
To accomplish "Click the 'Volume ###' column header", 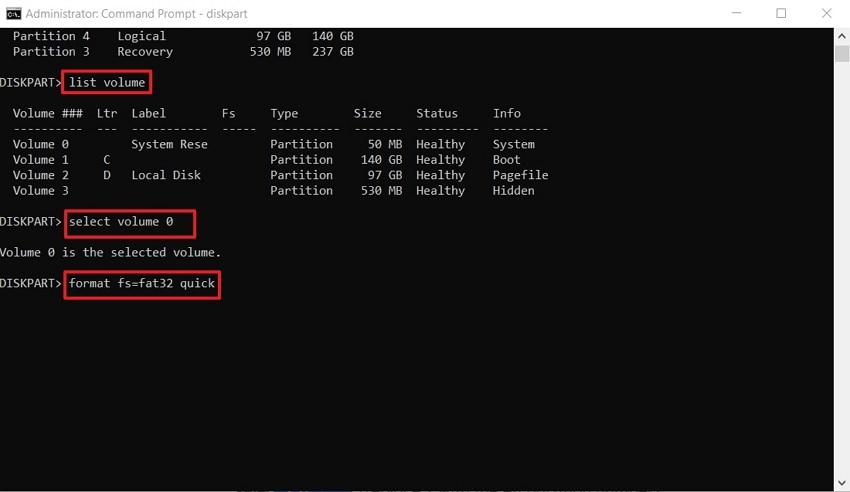I will tap(48, 113).
